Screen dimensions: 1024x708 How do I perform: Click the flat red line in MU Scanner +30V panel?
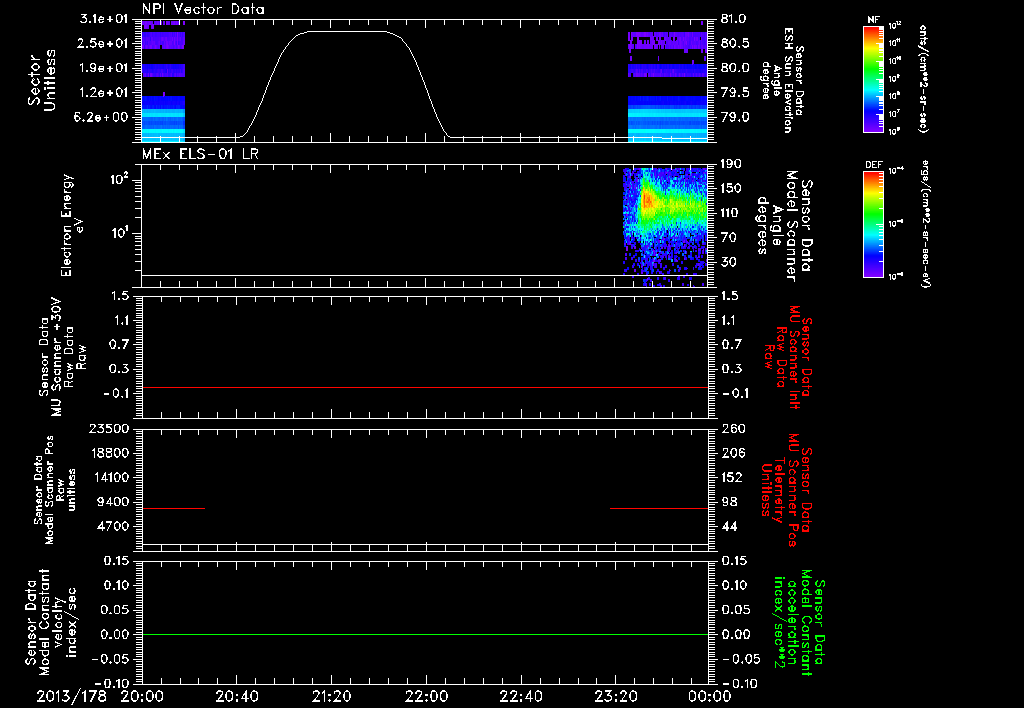pyautogui.click(x=425, y=387)
